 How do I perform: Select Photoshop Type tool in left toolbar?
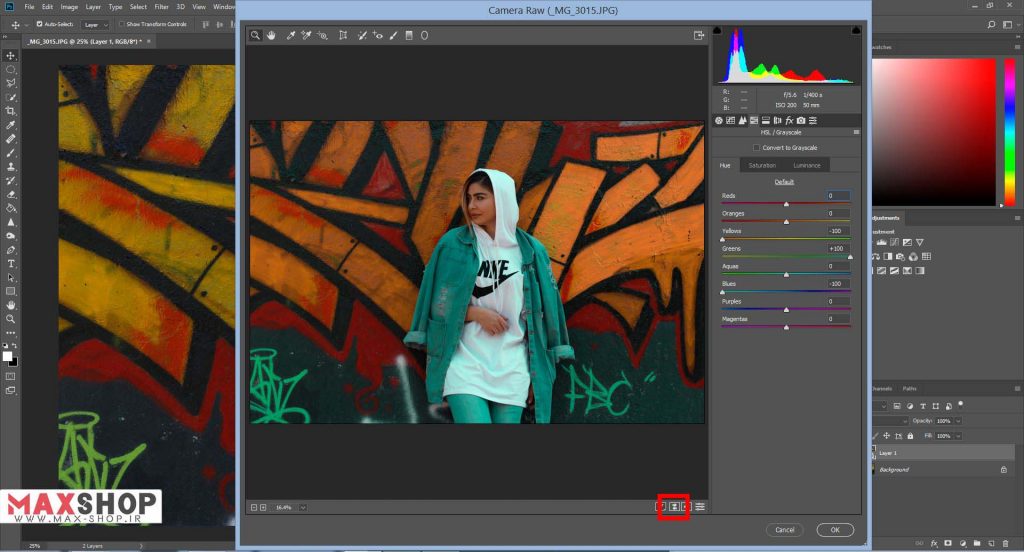point(10,264)
